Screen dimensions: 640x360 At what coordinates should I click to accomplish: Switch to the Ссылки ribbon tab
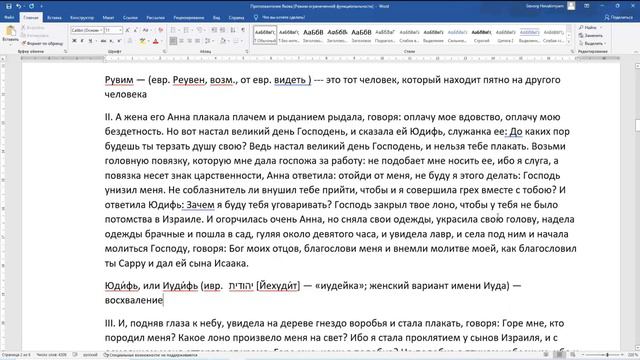coord(130,18)
